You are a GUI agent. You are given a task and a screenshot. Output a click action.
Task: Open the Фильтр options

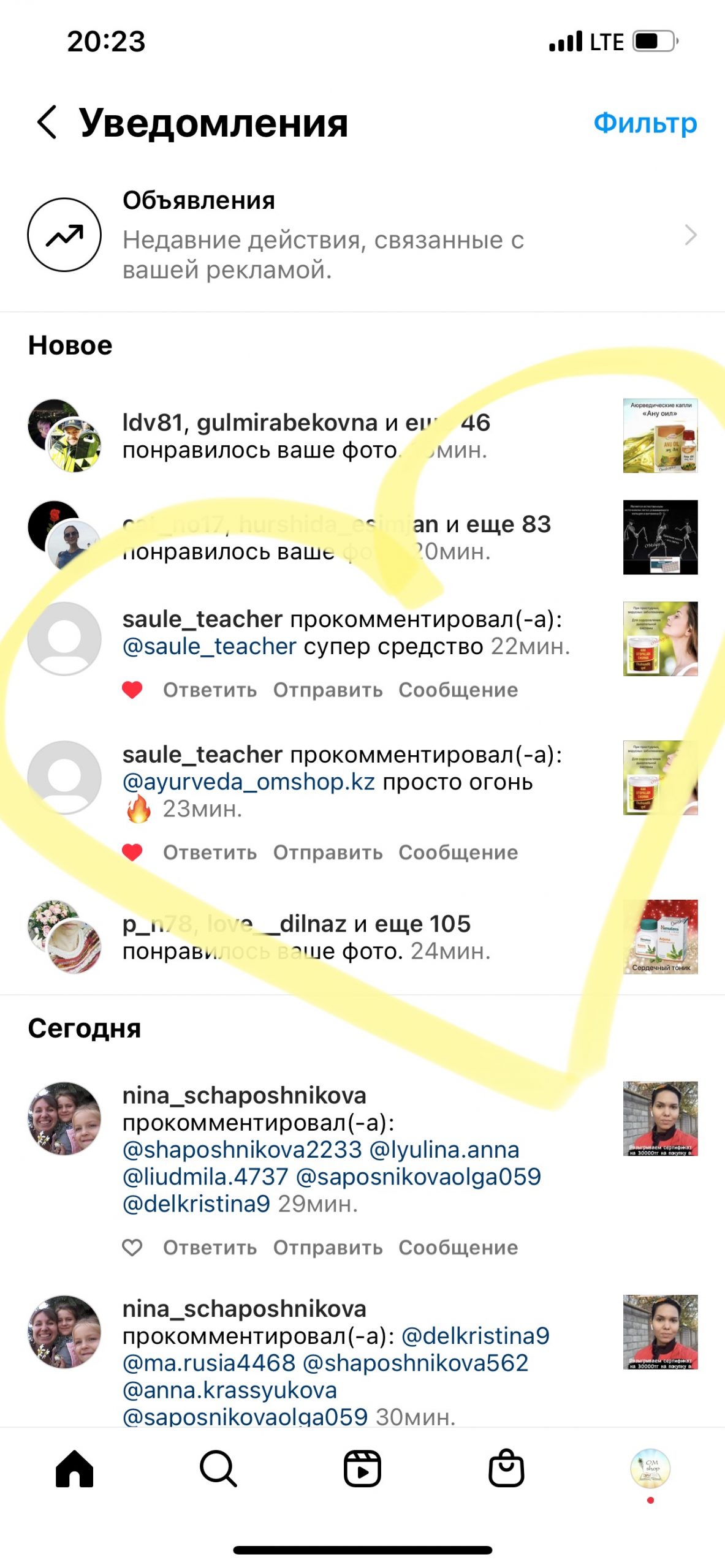pyautogui.click(x=645, y=123)
